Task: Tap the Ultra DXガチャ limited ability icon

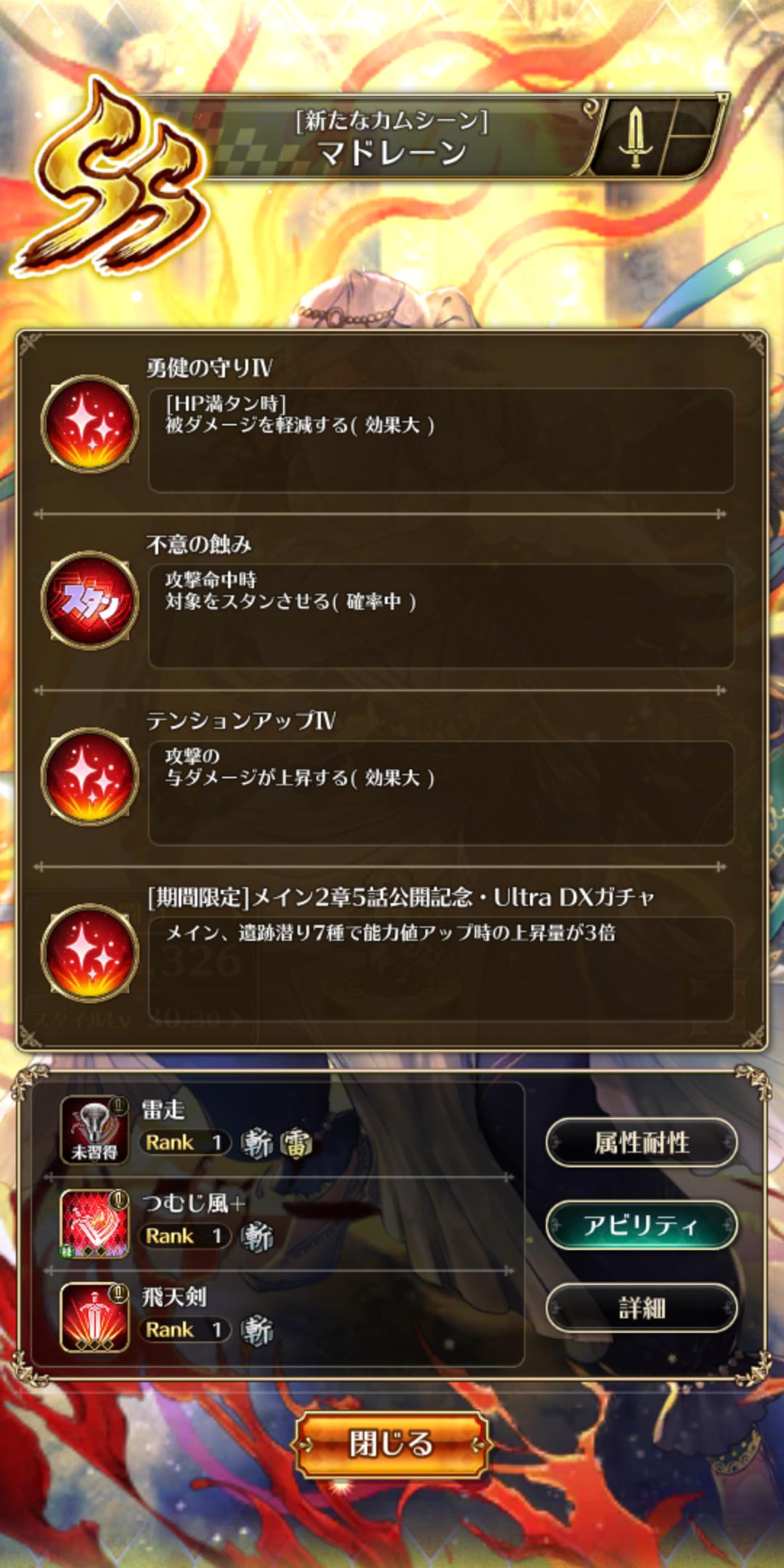Action: 89,953
